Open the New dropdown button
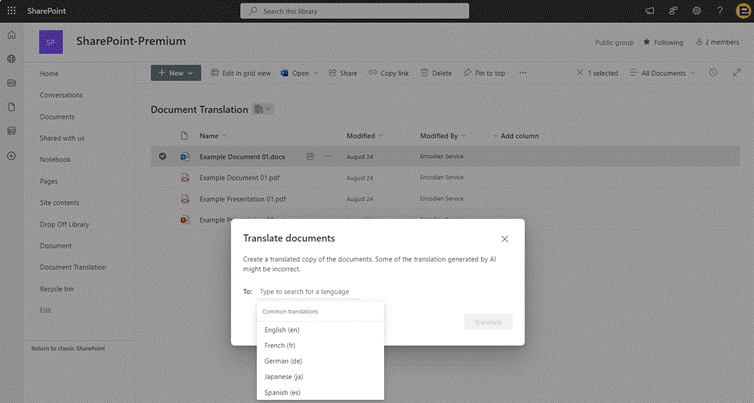 pos(176,73)
